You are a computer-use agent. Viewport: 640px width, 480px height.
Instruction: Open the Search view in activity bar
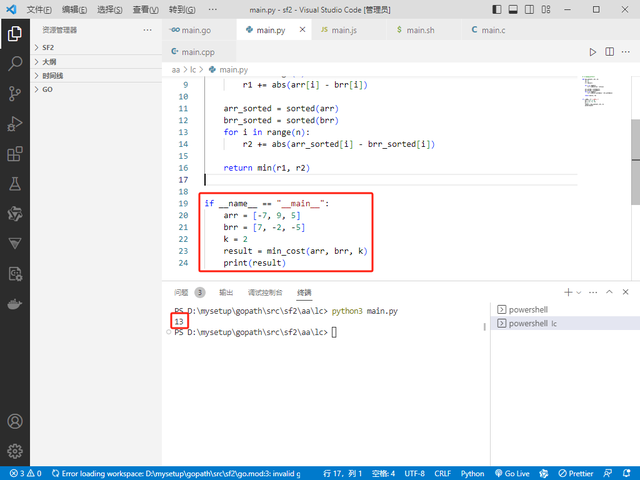pos(15,63)
